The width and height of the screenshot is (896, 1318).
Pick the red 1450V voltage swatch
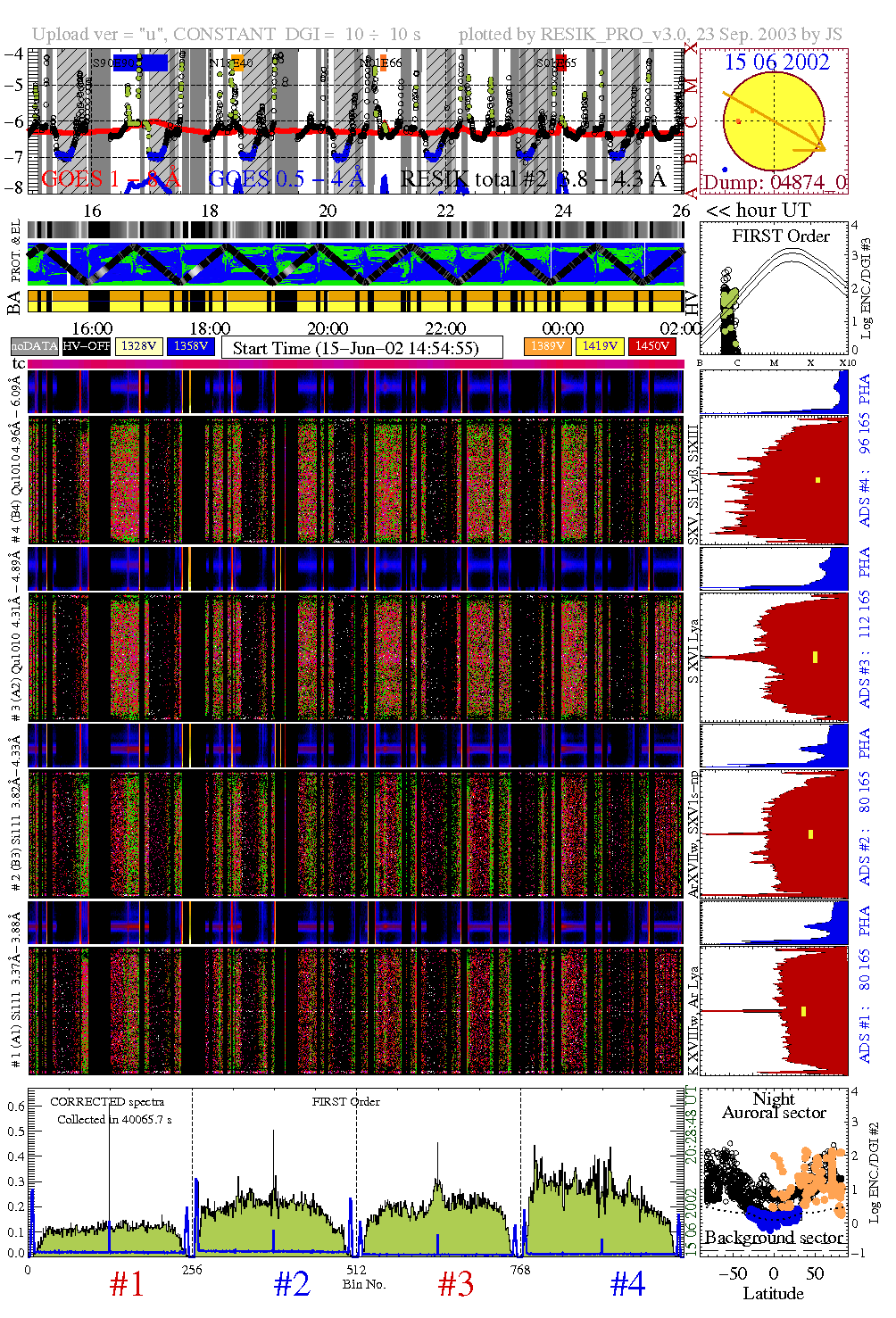[x=652, y=346]
